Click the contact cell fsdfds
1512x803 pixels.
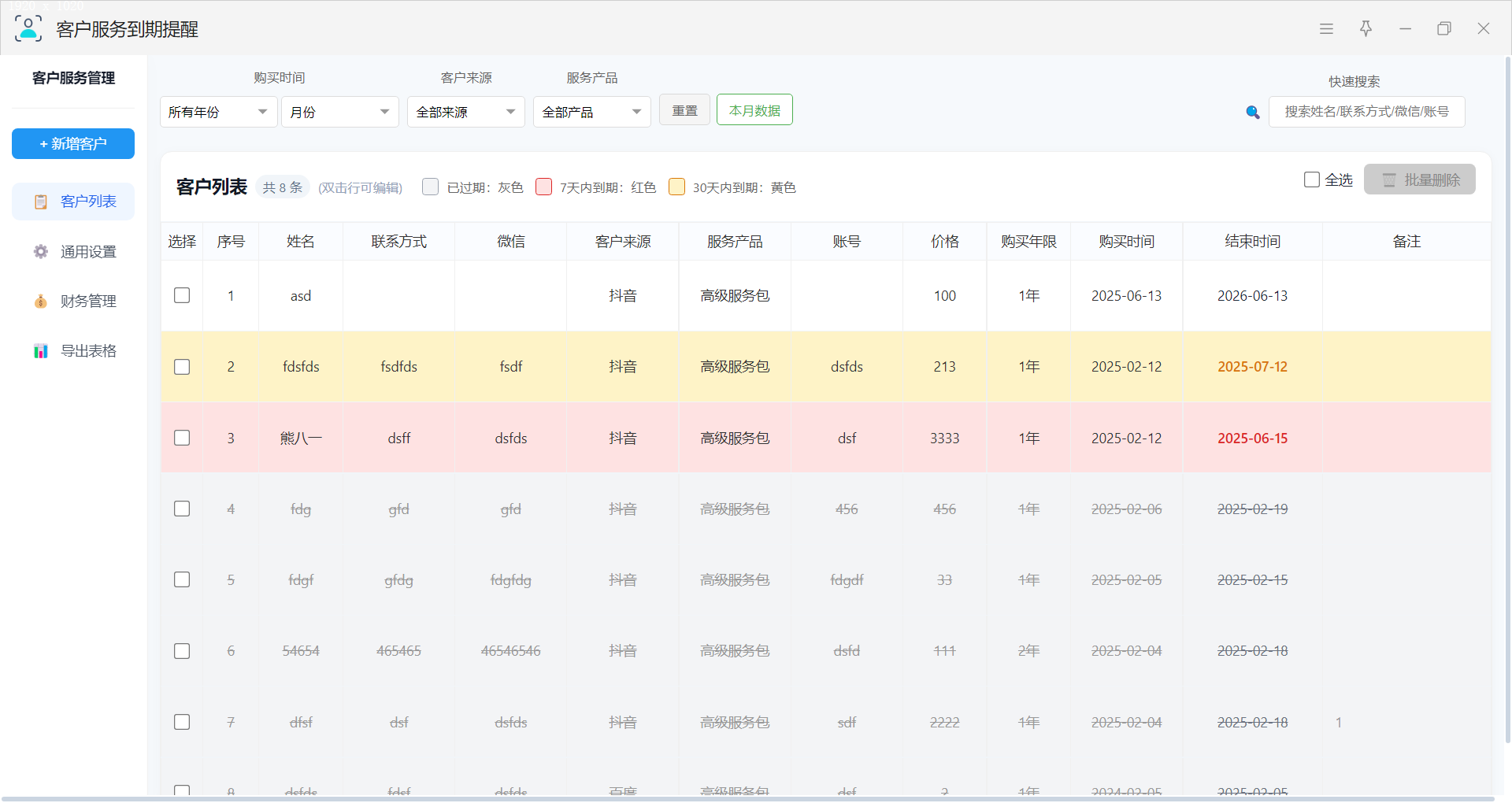point(398,367)
